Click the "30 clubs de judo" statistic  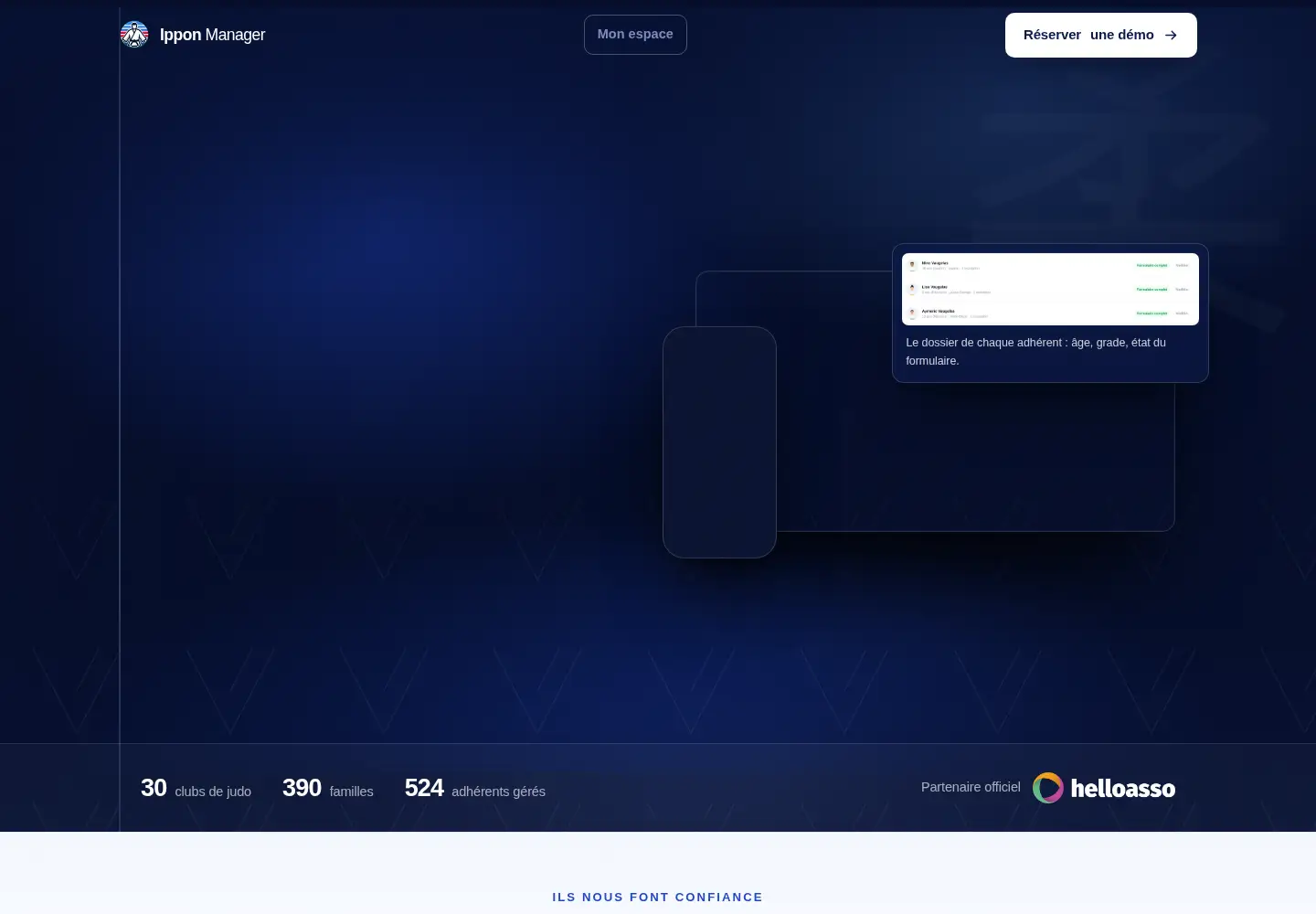point(196,789)
